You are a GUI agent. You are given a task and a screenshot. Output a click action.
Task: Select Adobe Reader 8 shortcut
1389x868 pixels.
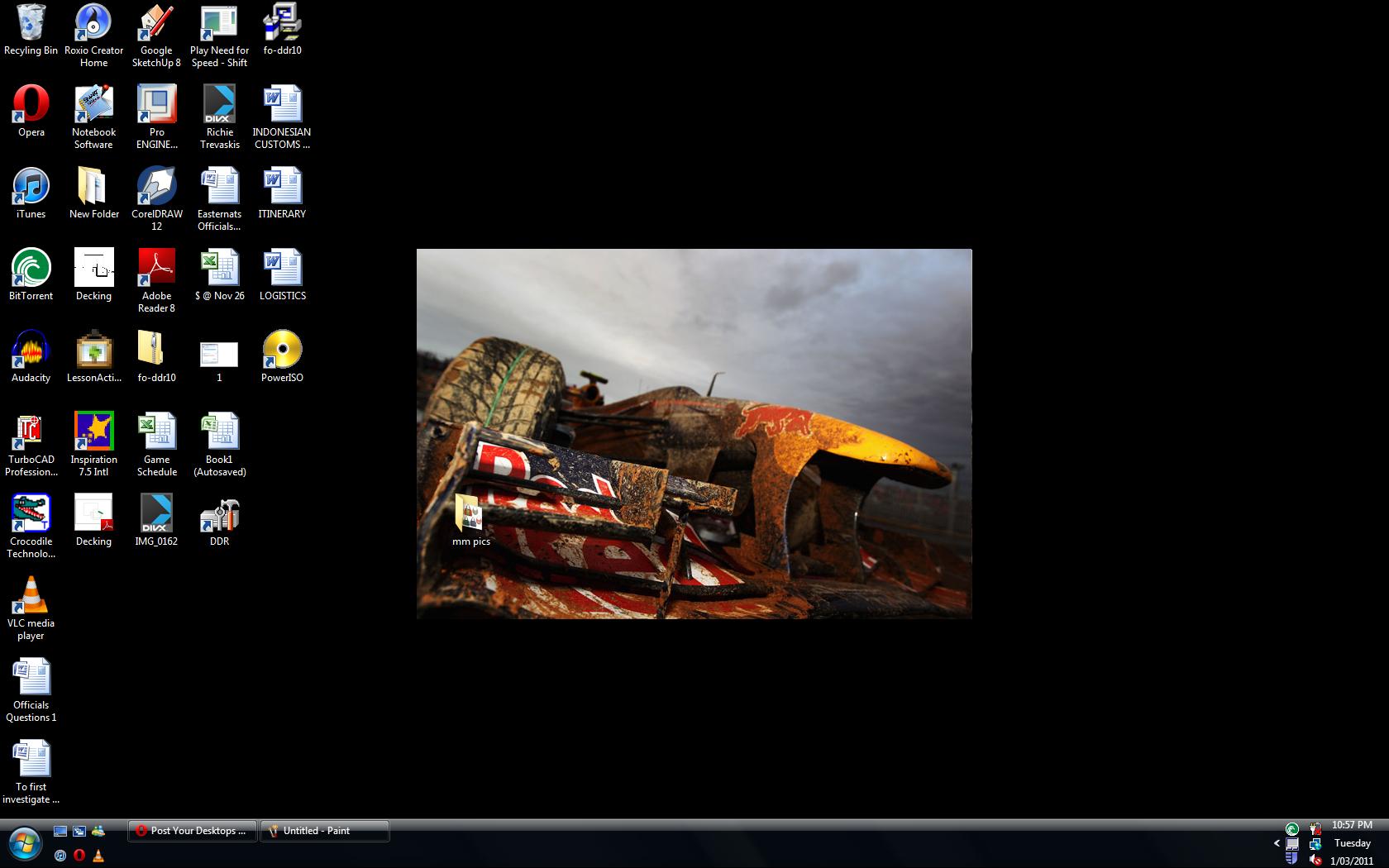(156, 281)
